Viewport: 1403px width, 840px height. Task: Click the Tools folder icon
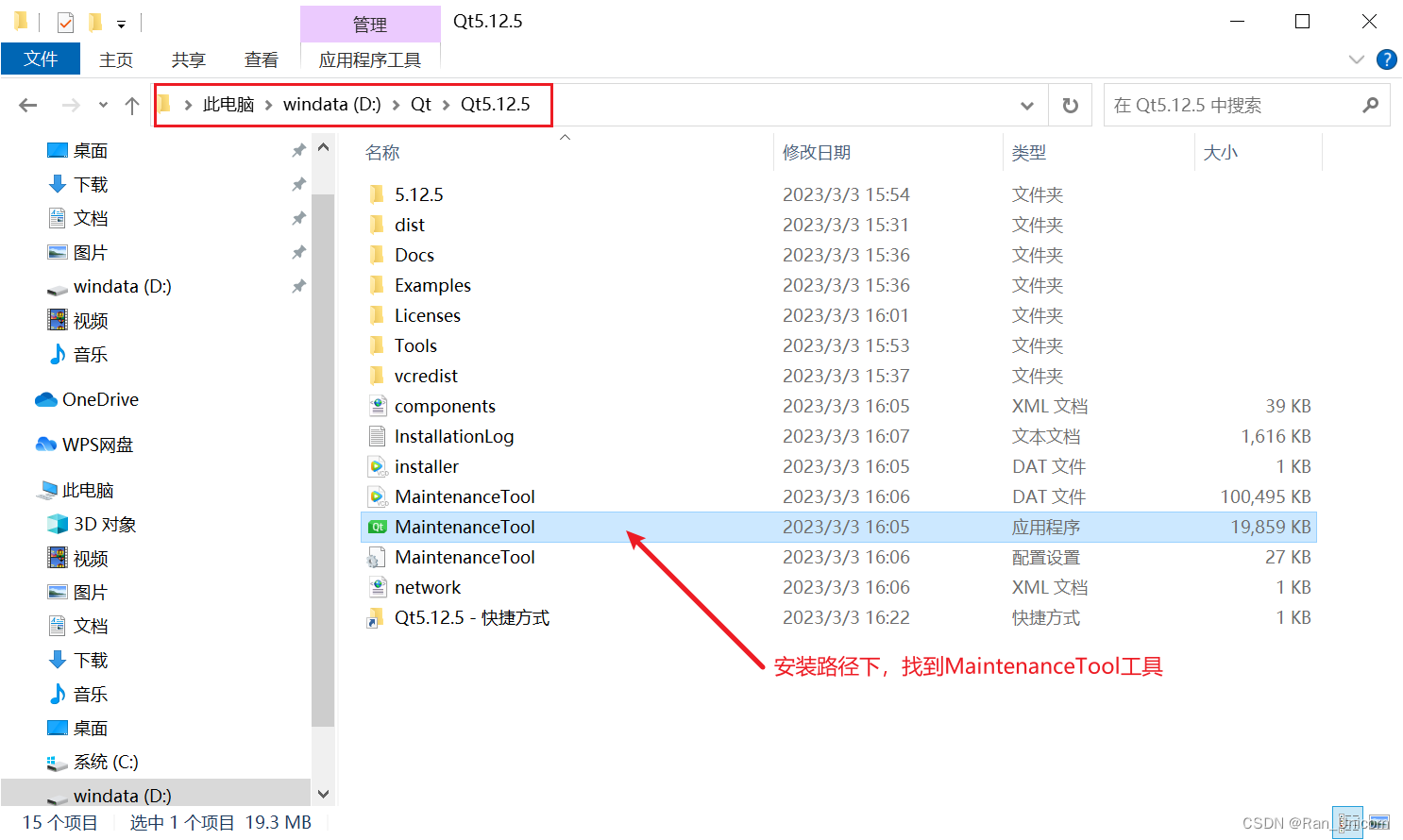point(377,345)
